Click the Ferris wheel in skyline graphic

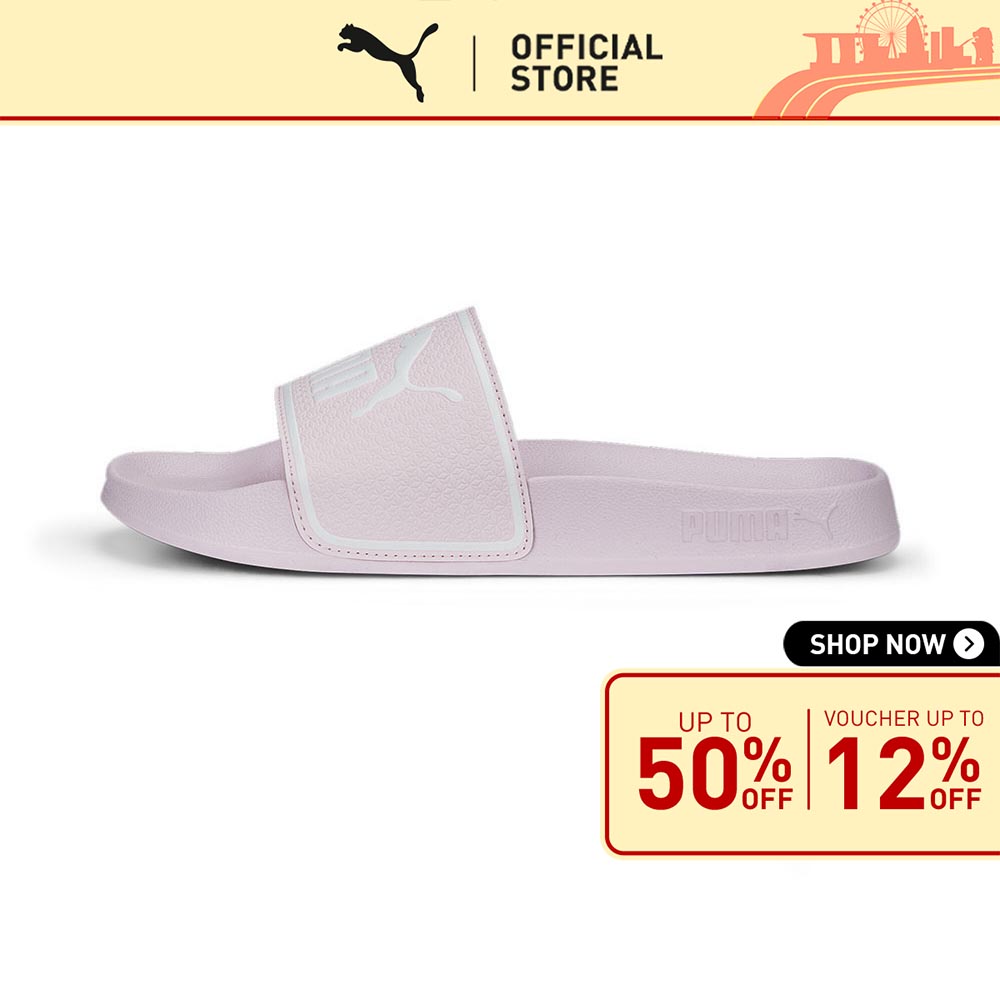click(890, 26)
